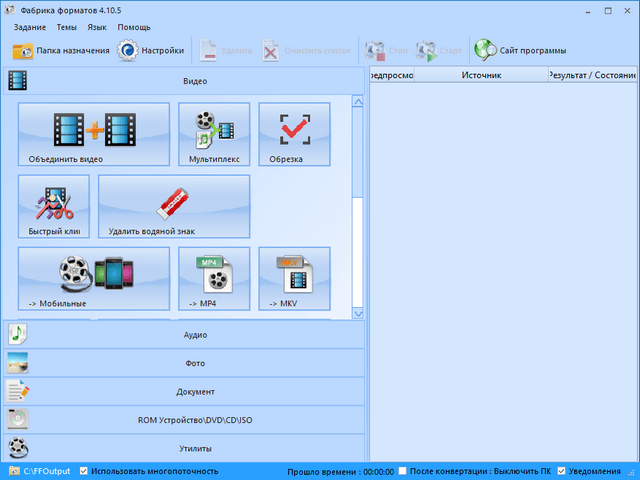640x480 pixels.
Task: Expand the Аудио category section
Action: [x=183, y=335]
